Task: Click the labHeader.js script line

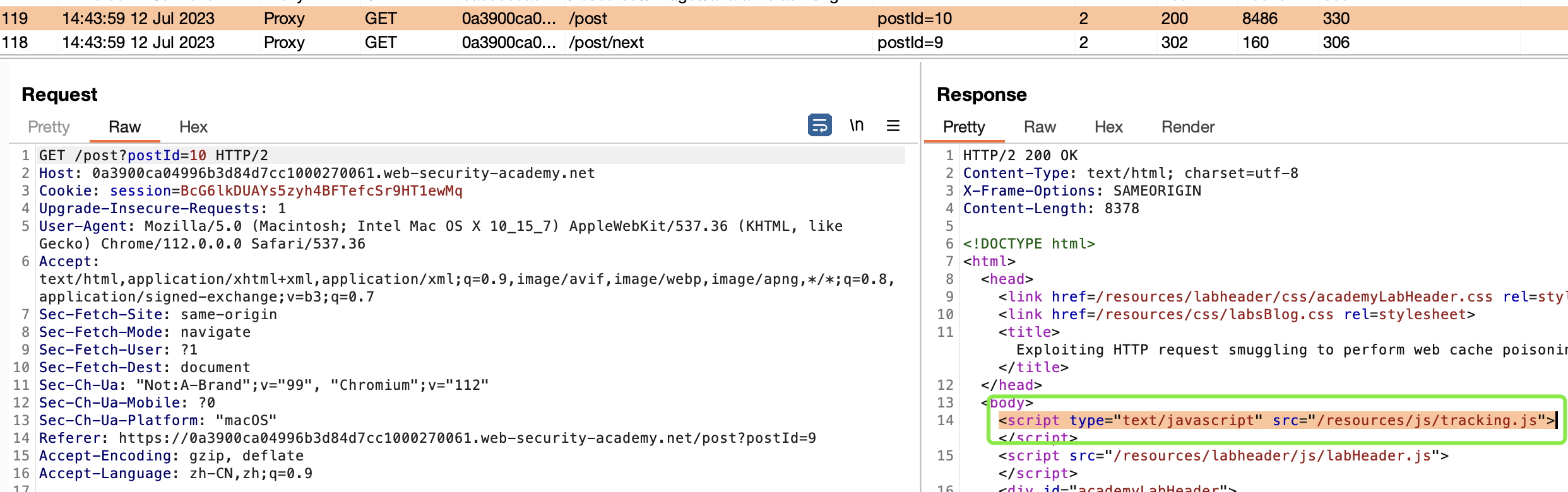Action: pos(1223,455)
